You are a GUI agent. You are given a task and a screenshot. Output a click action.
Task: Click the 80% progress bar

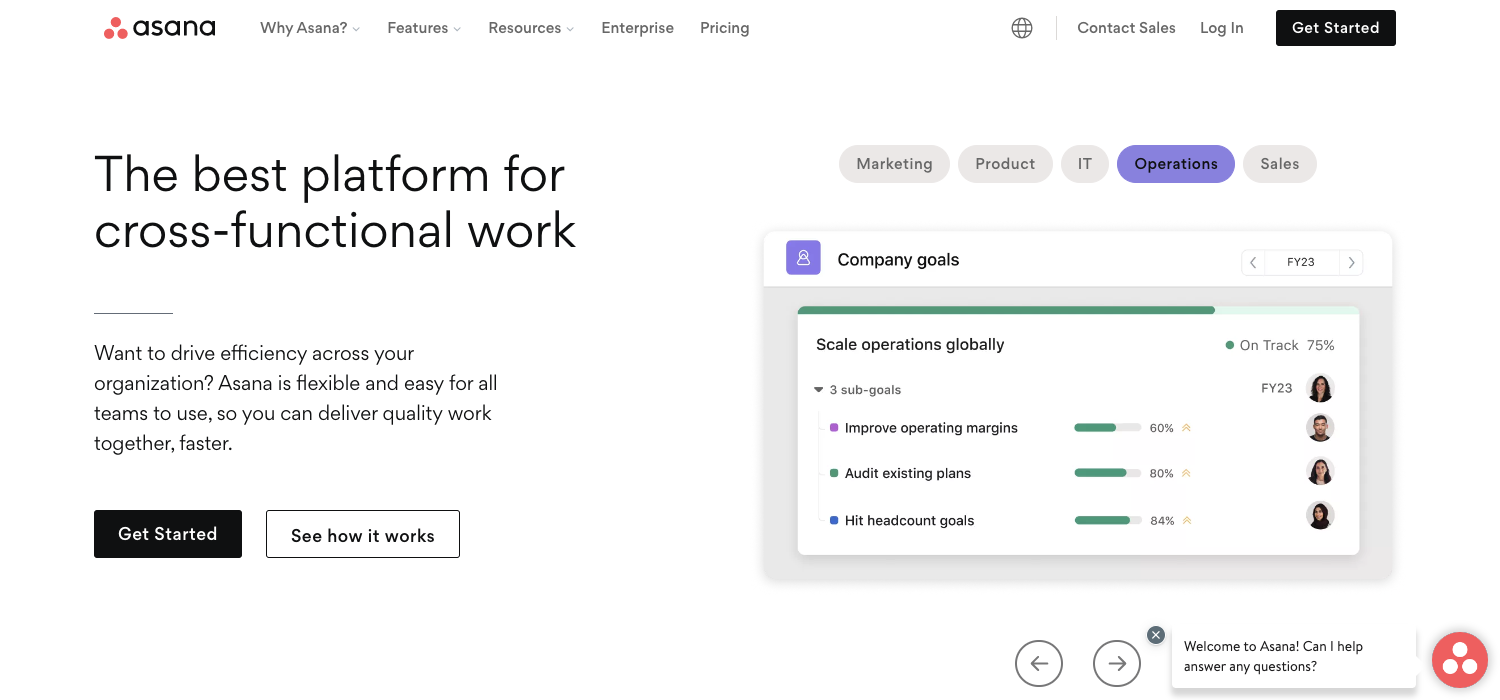click(1107, 473)
